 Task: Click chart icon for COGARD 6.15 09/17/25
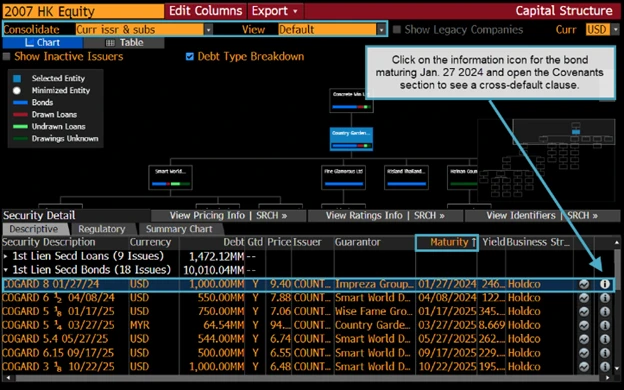[x=584, y=353]
